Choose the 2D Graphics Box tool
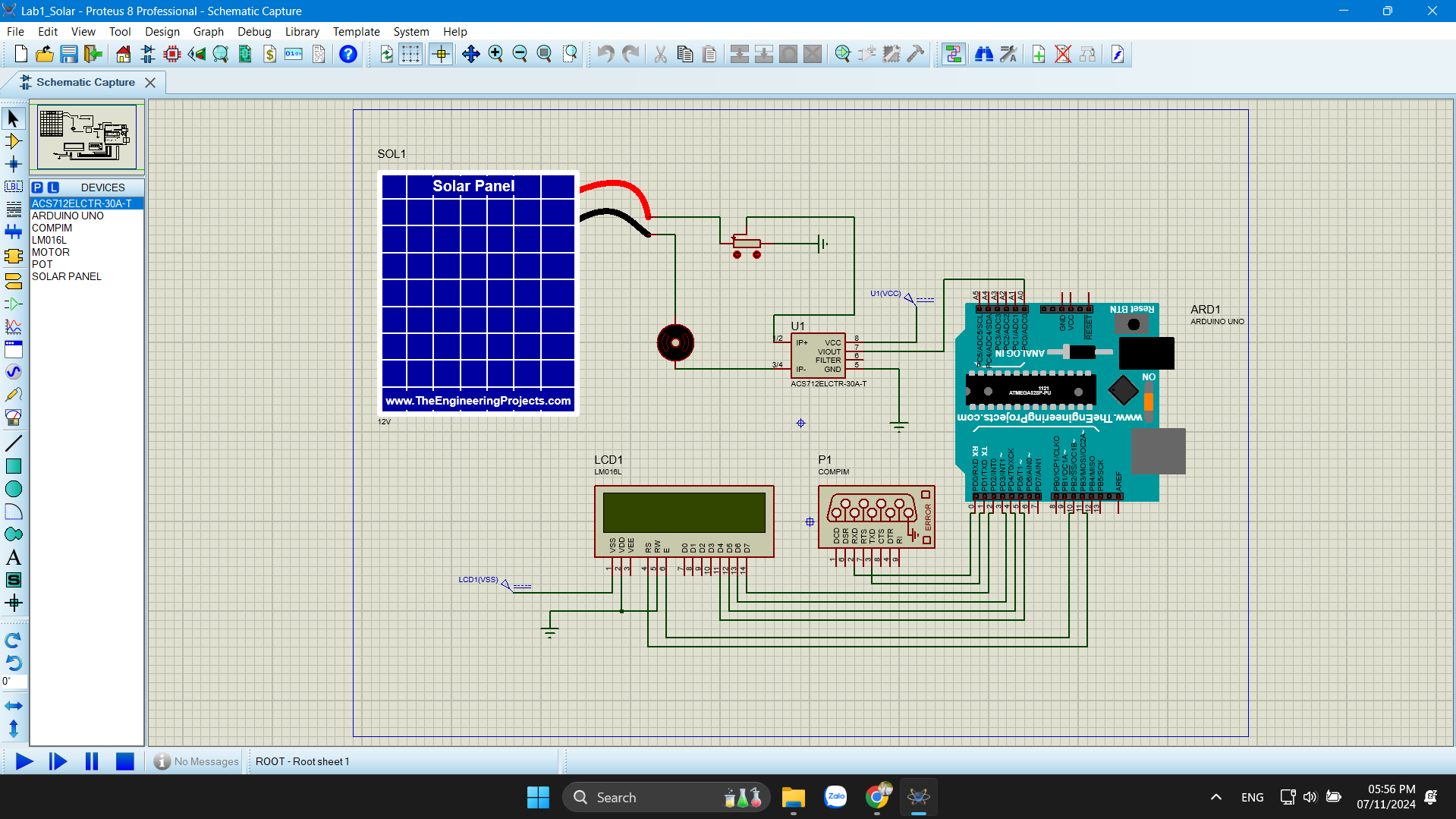1456x819 pixels. tap(14, 466)
